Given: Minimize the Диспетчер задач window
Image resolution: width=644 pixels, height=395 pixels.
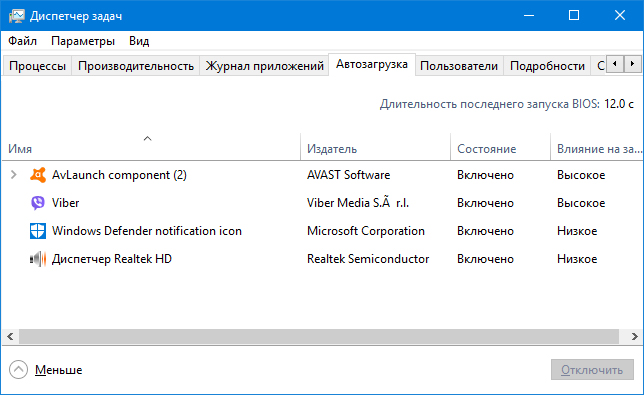Looking at the screenshot, I should tap(529, 16).
